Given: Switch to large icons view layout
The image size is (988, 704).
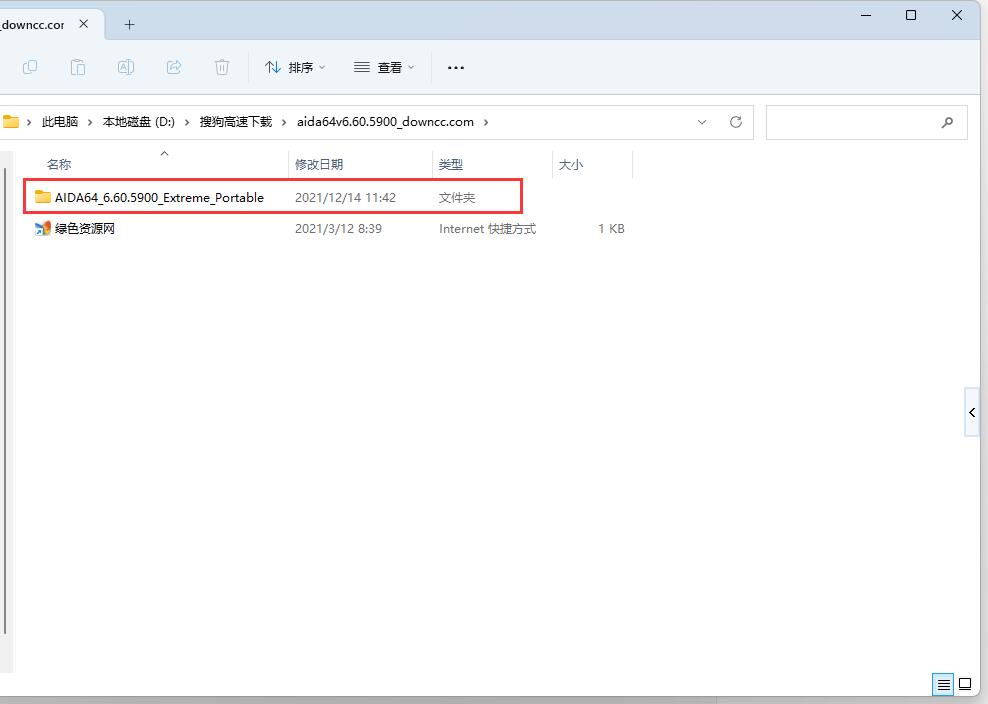Looking at the screenshot, I should [965, 685].
